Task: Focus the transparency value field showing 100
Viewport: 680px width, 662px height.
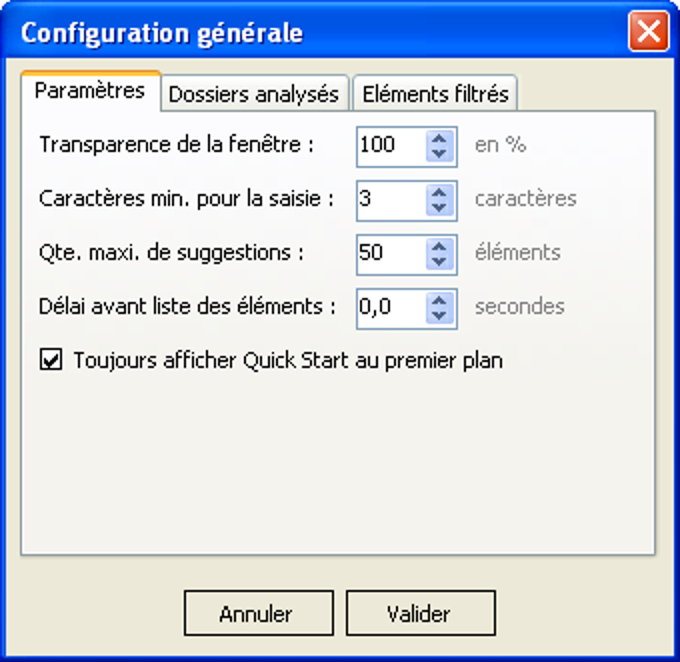Action: click(x=391, y=147)
